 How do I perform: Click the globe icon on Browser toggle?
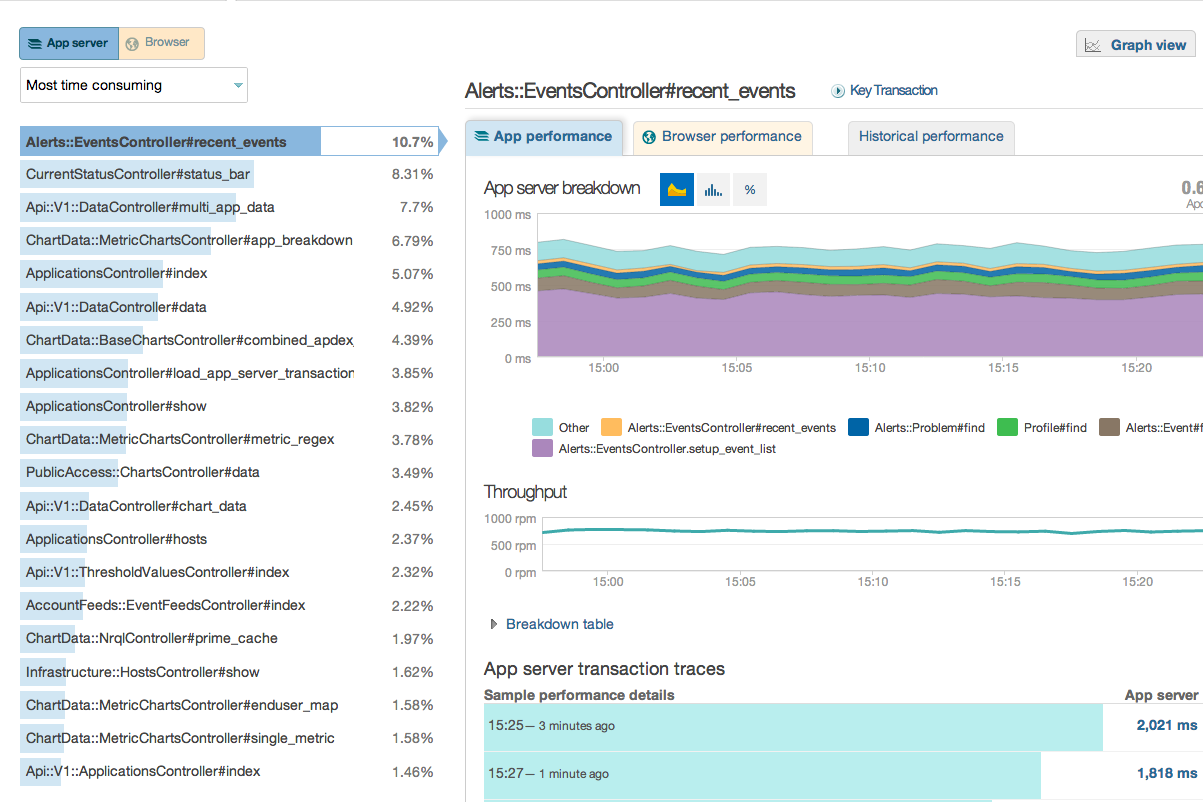[132, 43]
